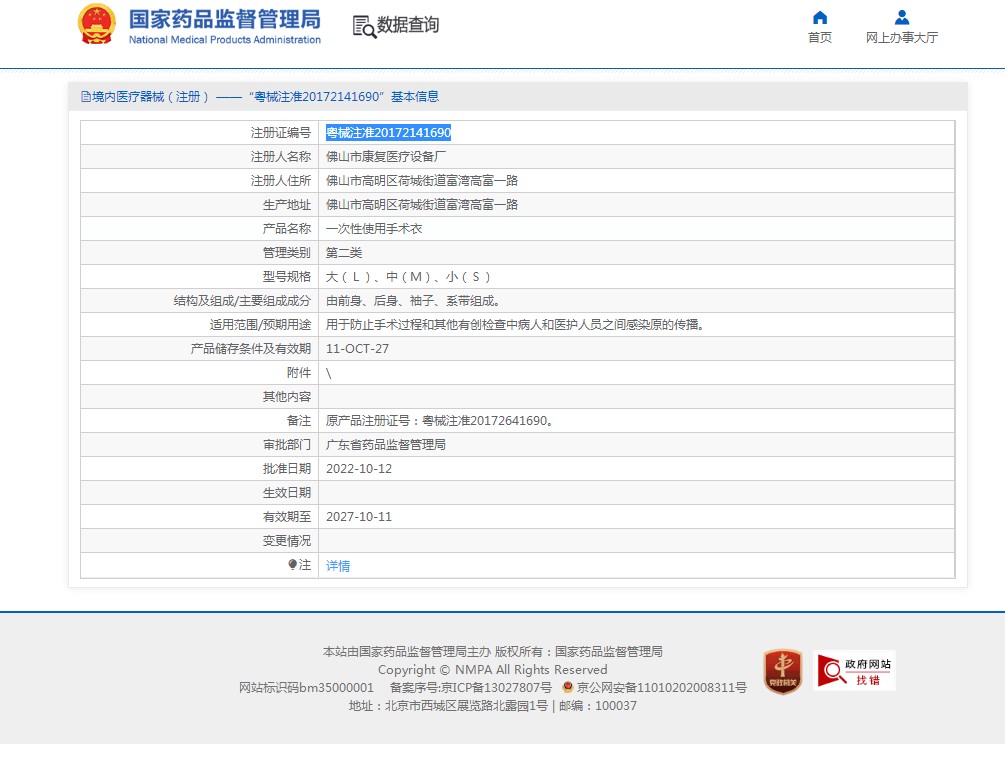Open the 数据查询 search icon

click(364, 26)
